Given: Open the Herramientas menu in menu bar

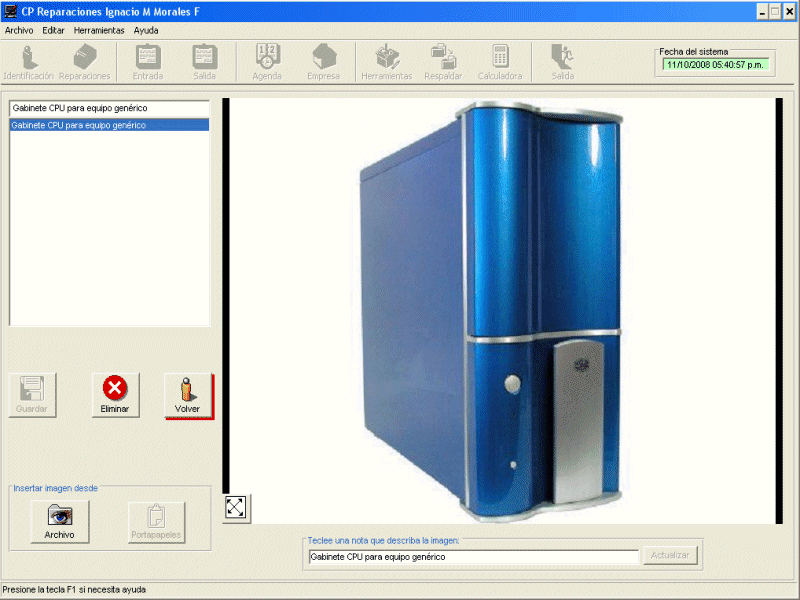Looking at the screenshot, I should coord(99,31).
